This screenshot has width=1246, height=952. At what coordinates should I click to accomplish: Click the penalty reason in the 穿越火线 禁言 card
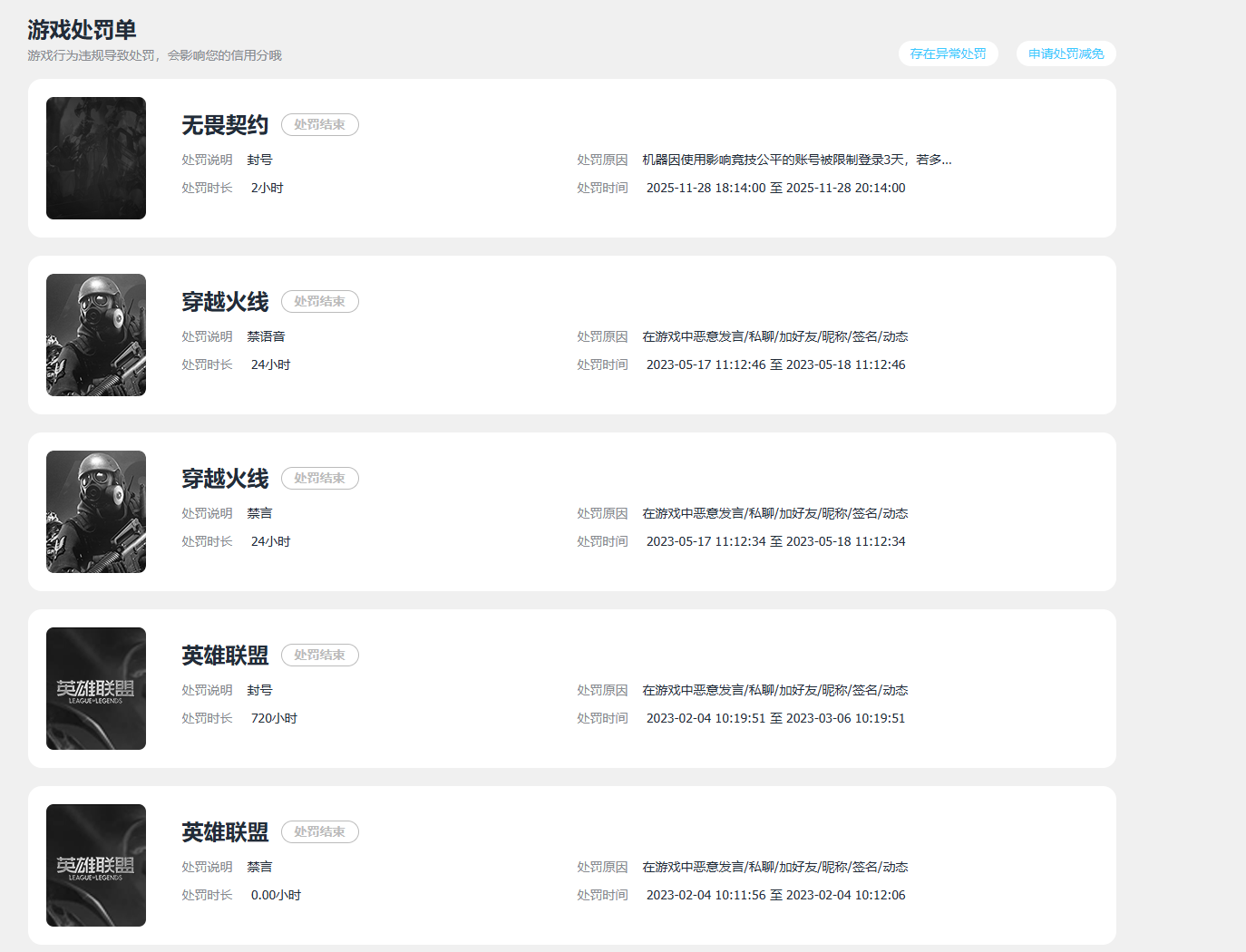click(x=775, y=513)
